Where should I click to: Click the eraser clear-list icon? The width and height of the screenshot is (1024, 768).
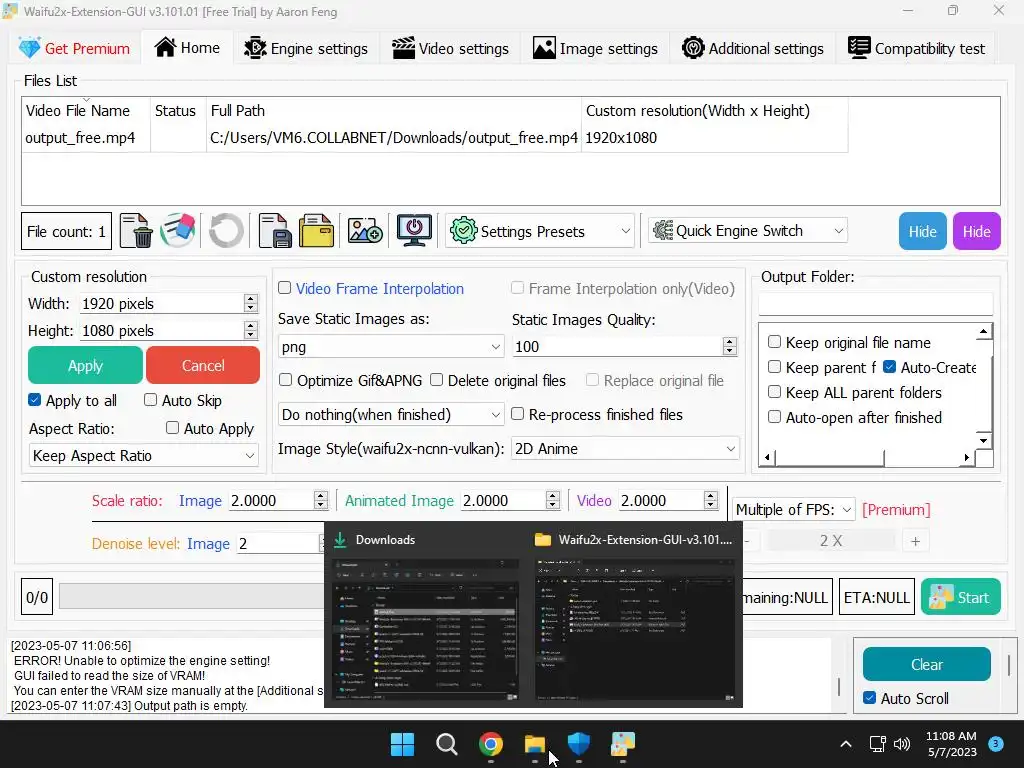tap(178, 231)
